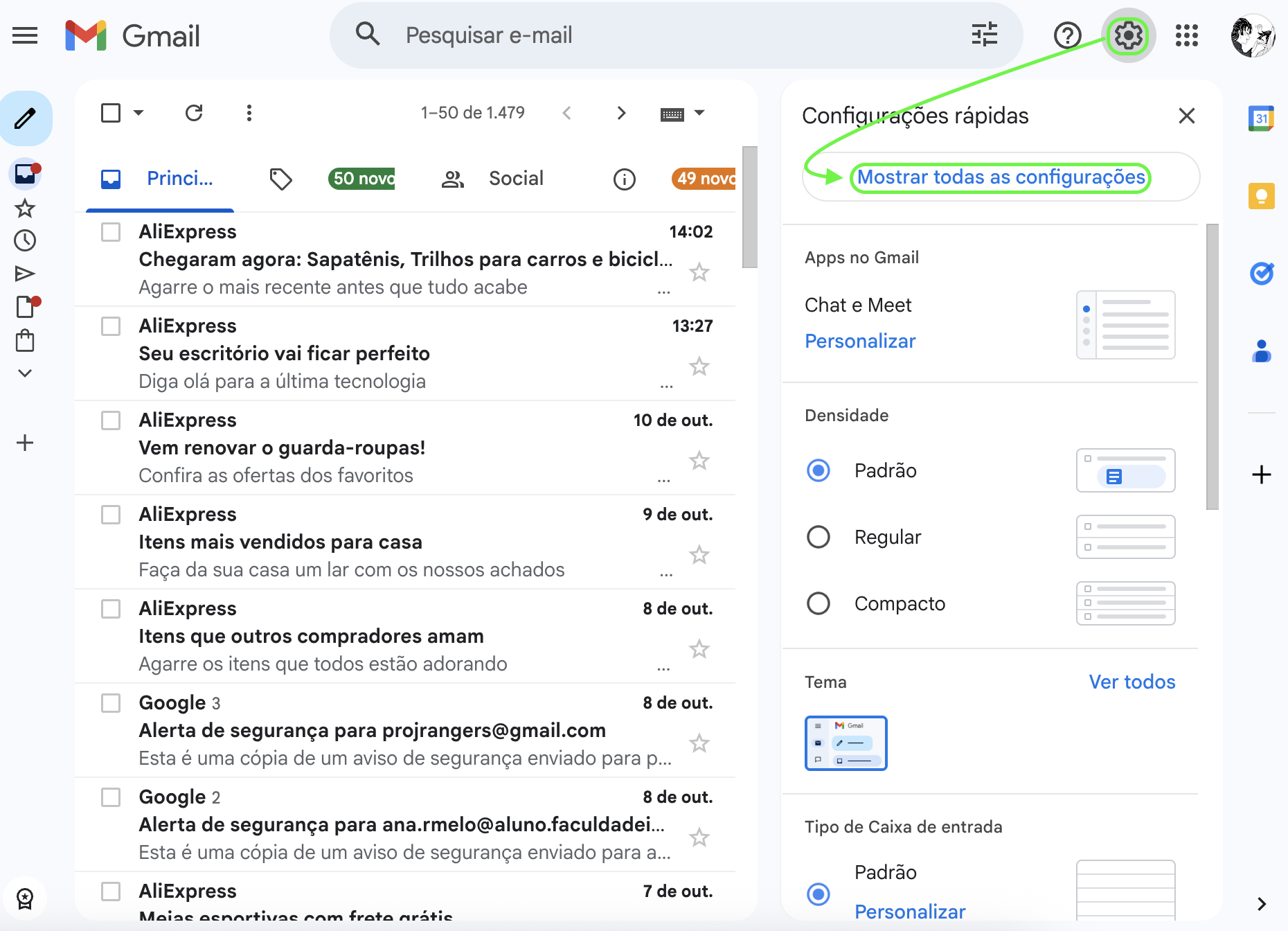Open Inbox from the left sidebar
Screen dimensions: 1288x931
(25, 173)
